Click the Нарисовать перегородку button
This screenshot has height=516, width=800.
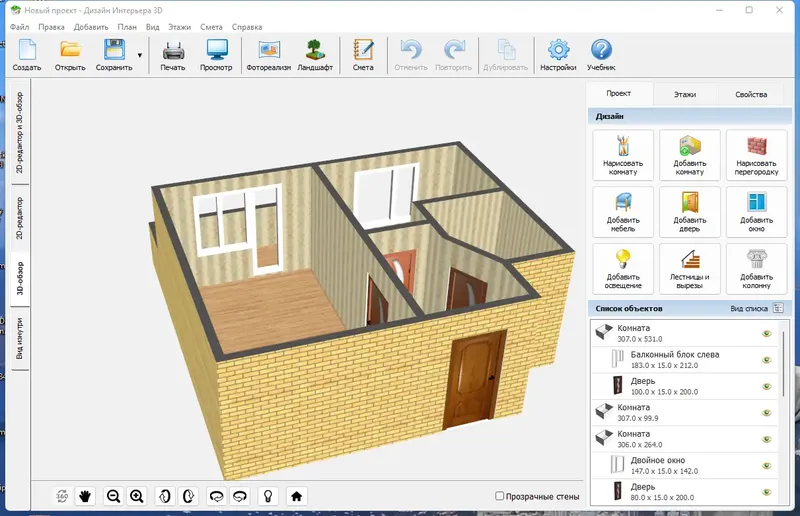(x=756, y=155)
